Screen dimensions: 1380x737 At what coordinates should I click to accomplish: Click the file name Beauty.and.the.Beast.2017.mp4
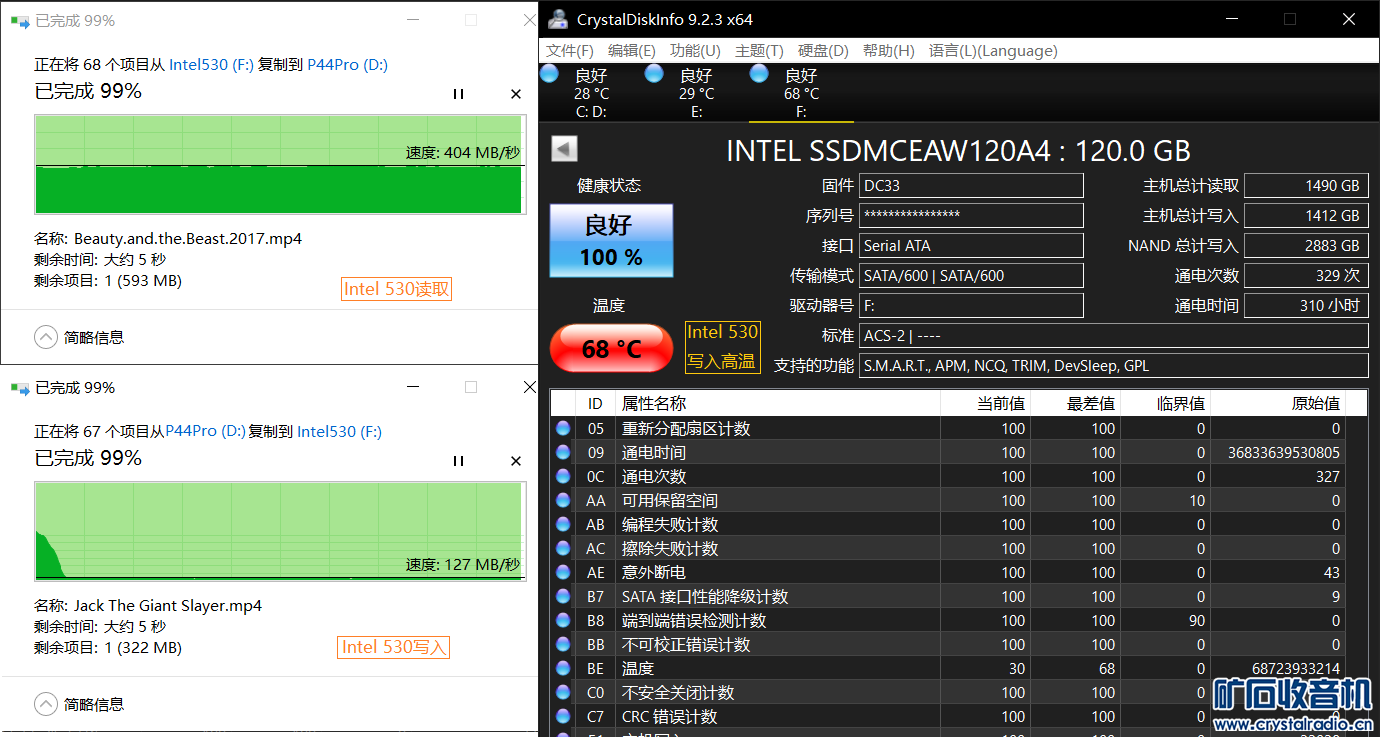pyautogui.click(x=188, y=239)
